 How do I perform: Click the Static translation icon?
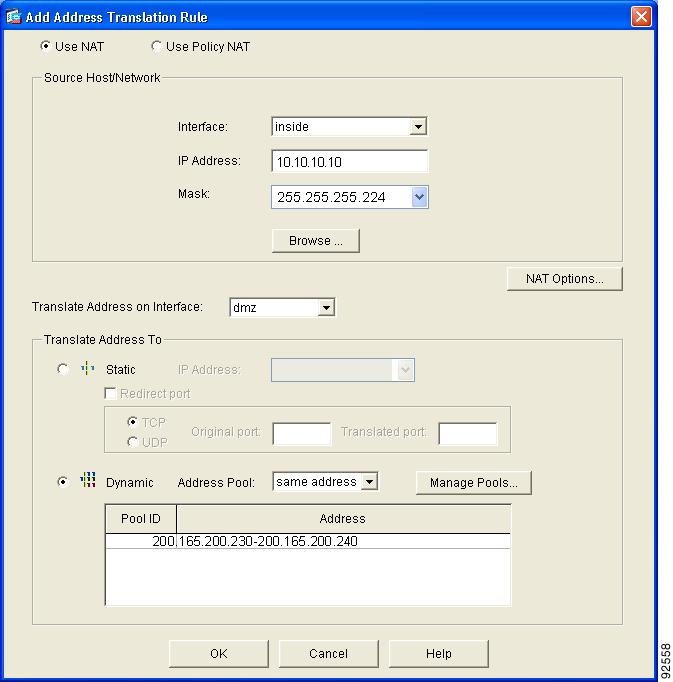click(x=87, y=368)
